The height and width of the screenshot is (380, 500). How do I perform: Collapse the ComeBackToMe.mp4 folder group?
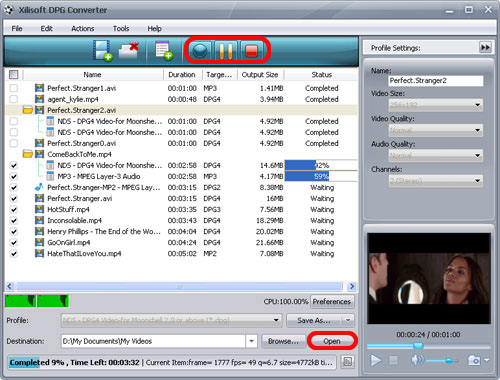click(28, 154)
